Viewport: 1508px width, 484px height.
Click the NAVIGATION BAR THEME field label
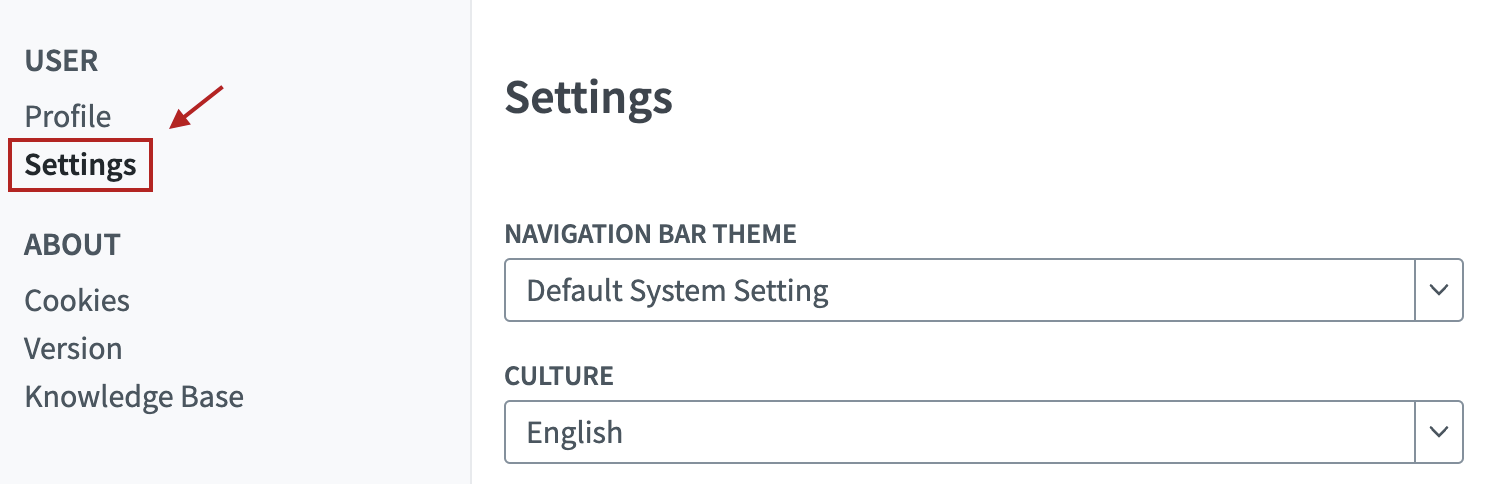pos(650,235)
